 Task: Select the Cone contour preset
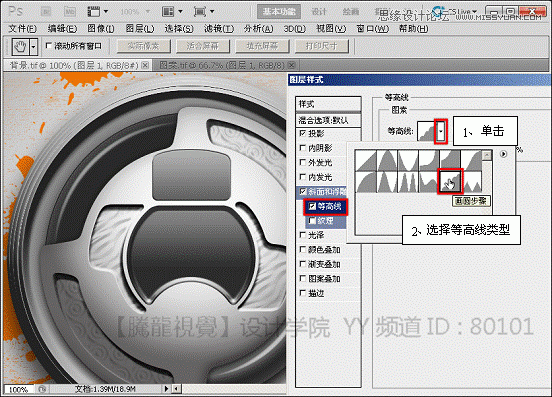tap(387, 160)
